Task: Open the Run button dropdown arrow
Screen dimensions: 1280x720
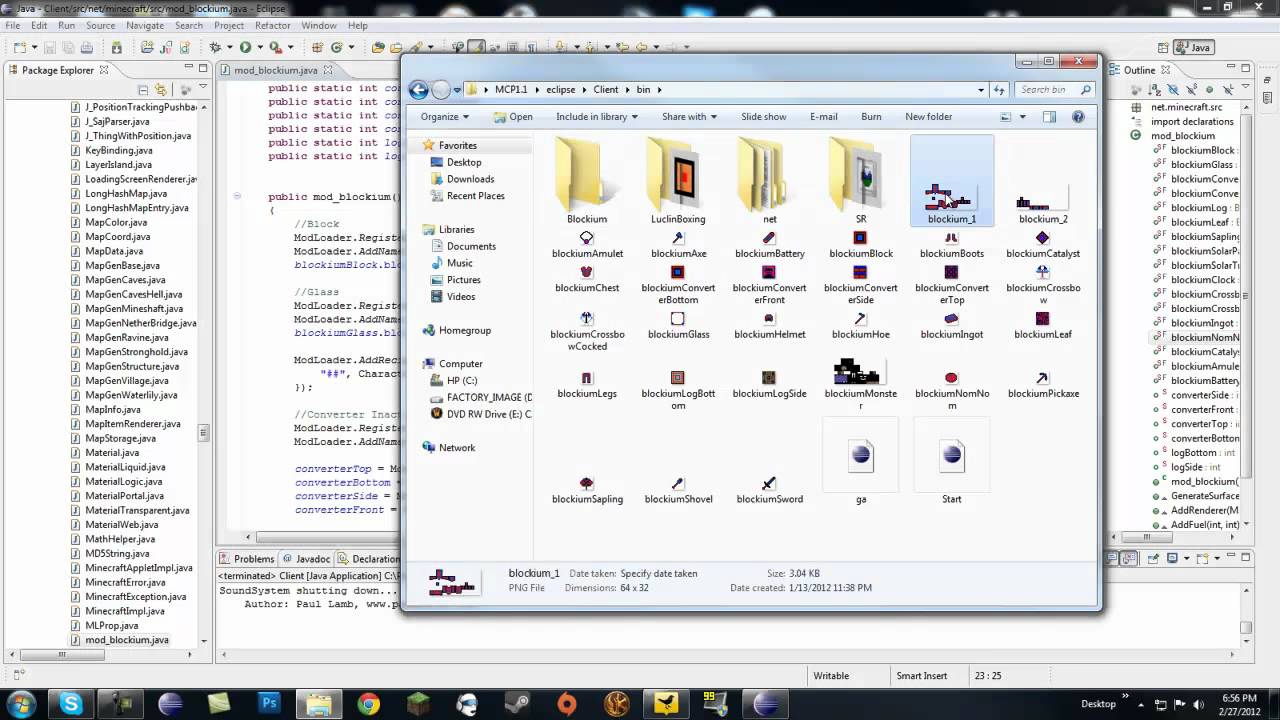Action: coord(258,48)
